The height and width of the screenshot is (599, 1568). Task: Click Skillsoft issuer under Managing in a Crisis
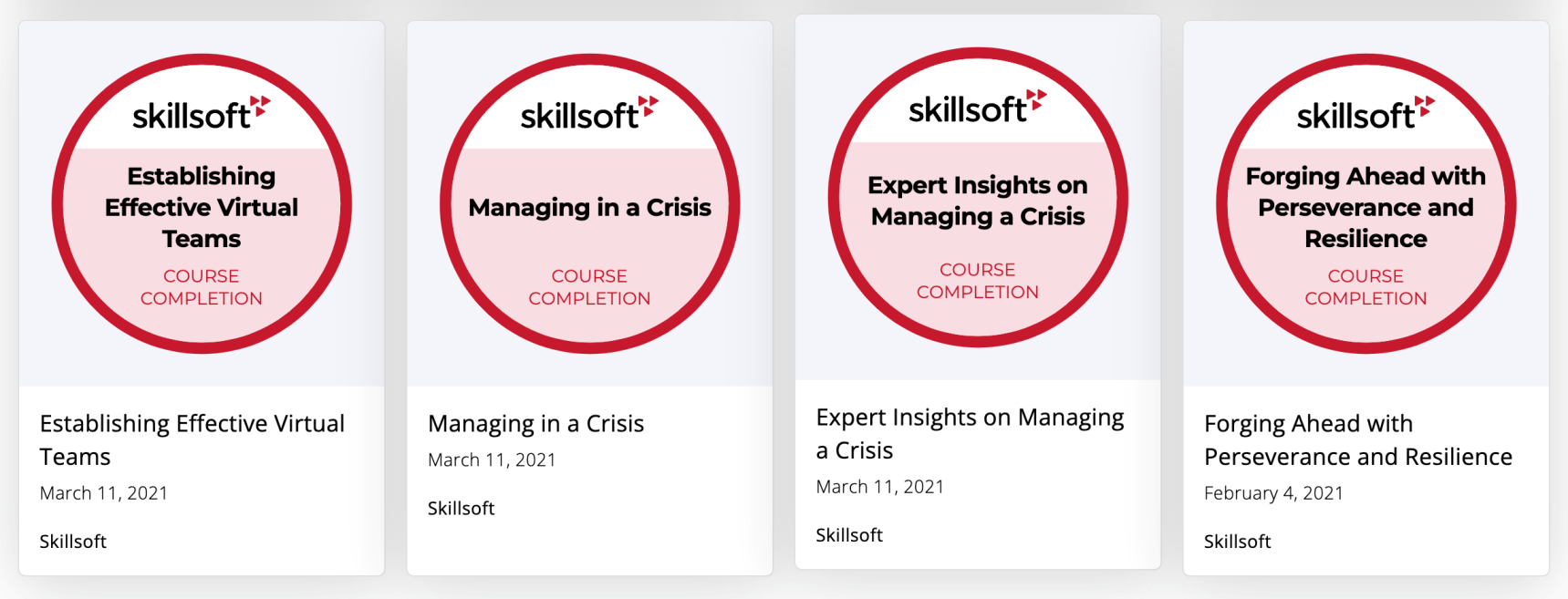tap(461, 509)
